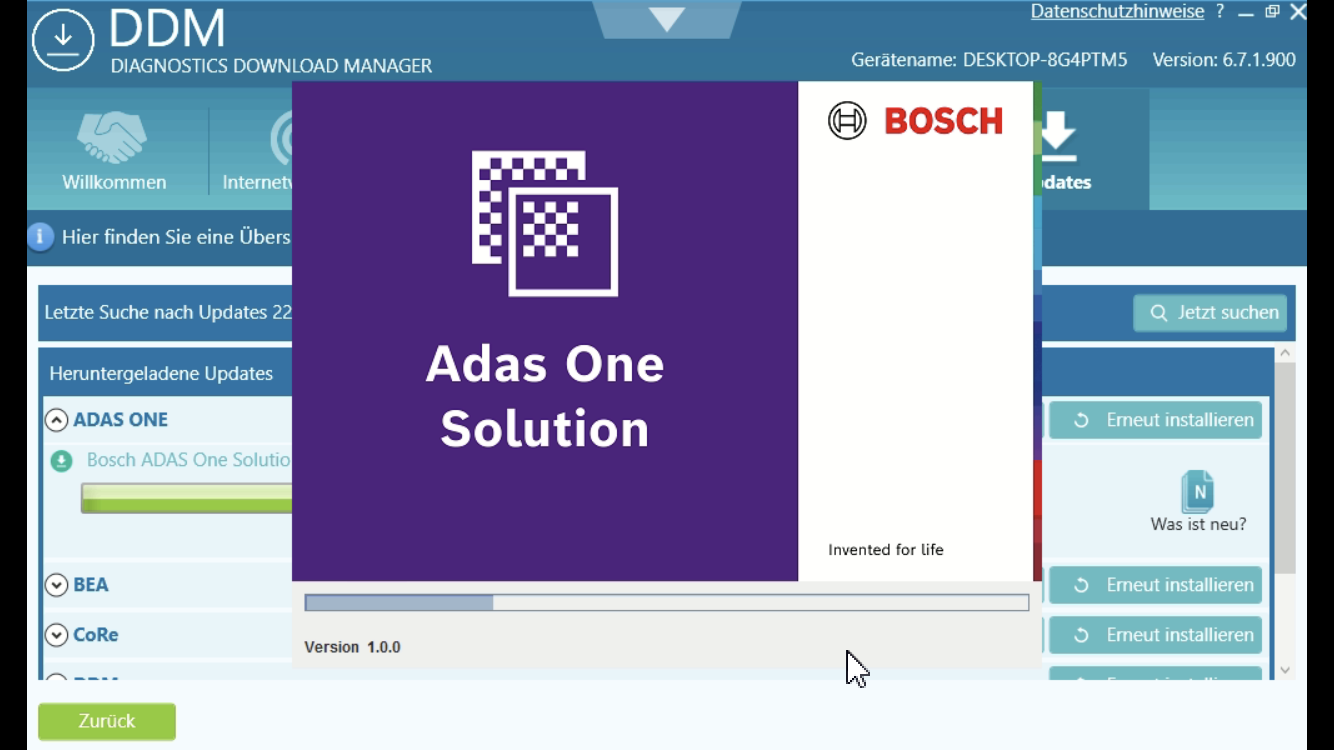
Task: Click the Version 6.7.1.900 text
Action: [1224, 60]
